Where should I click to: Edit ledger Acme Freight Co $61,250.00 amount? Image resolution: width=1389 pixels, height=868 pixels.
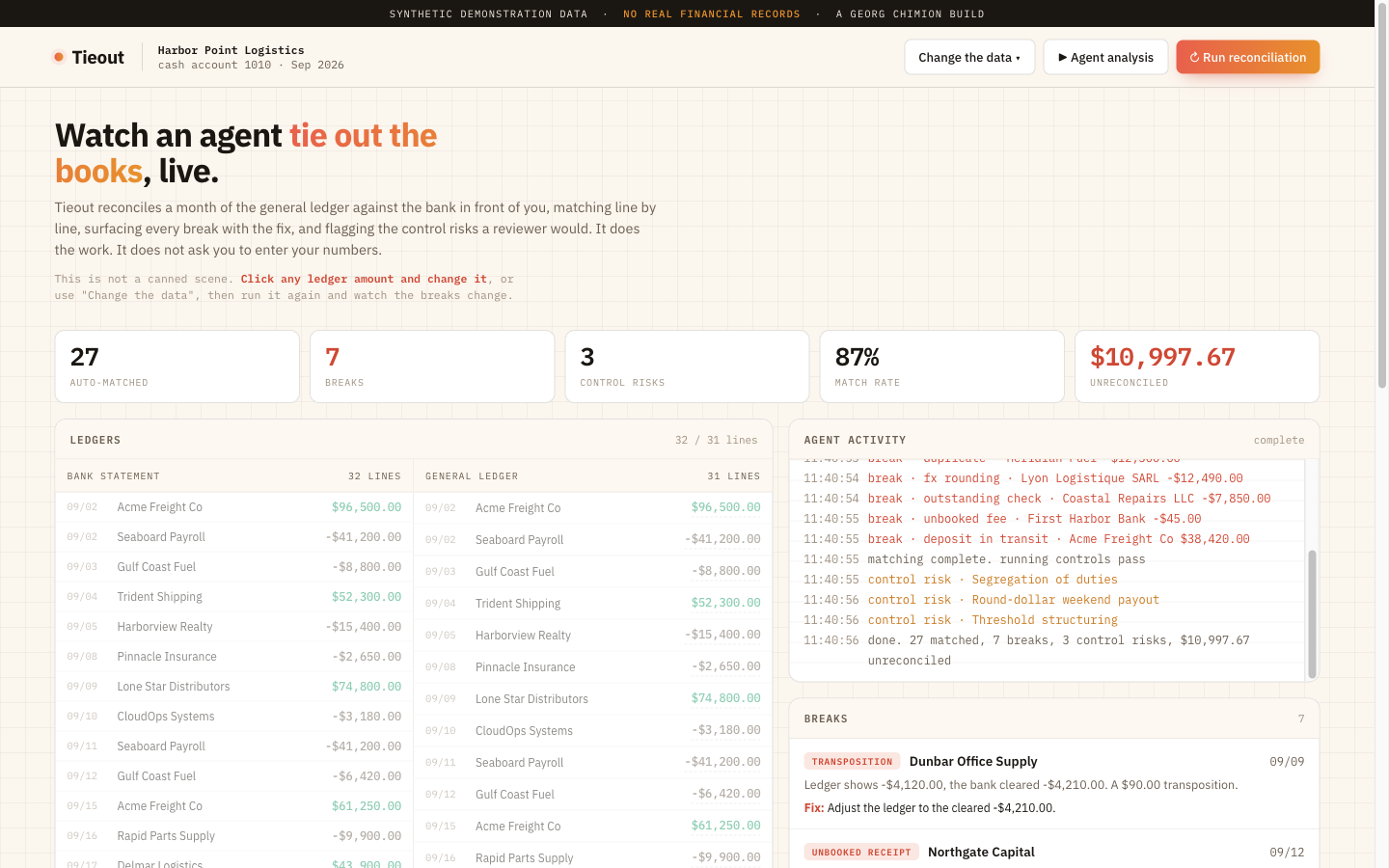pyautogui.click(x=725, y=826)
